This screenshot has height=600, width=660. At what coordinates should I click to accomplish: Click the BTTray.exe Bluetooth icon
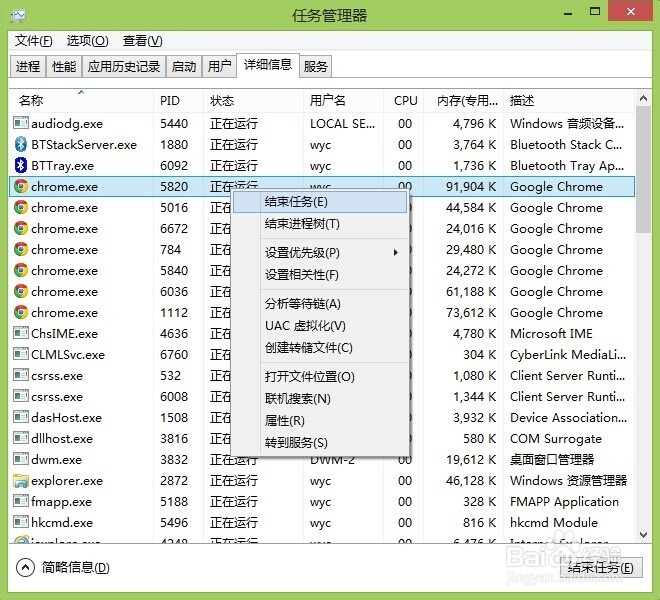[21, 165]
